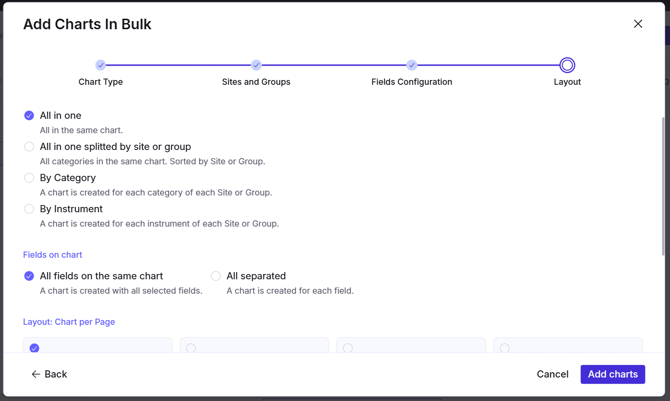Screen dimensions: 670x401
Task: Click the Fields Configuration step checkmark
Action: (411, 65)
